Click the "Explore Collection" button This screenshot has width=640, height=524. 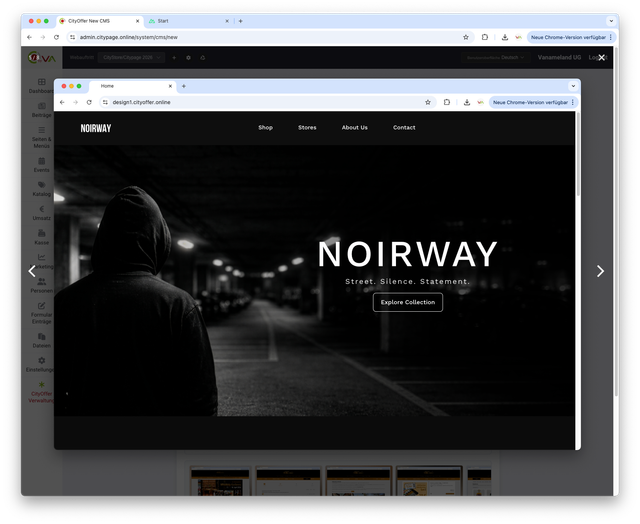pyautogui.click(x=408, y=302)
